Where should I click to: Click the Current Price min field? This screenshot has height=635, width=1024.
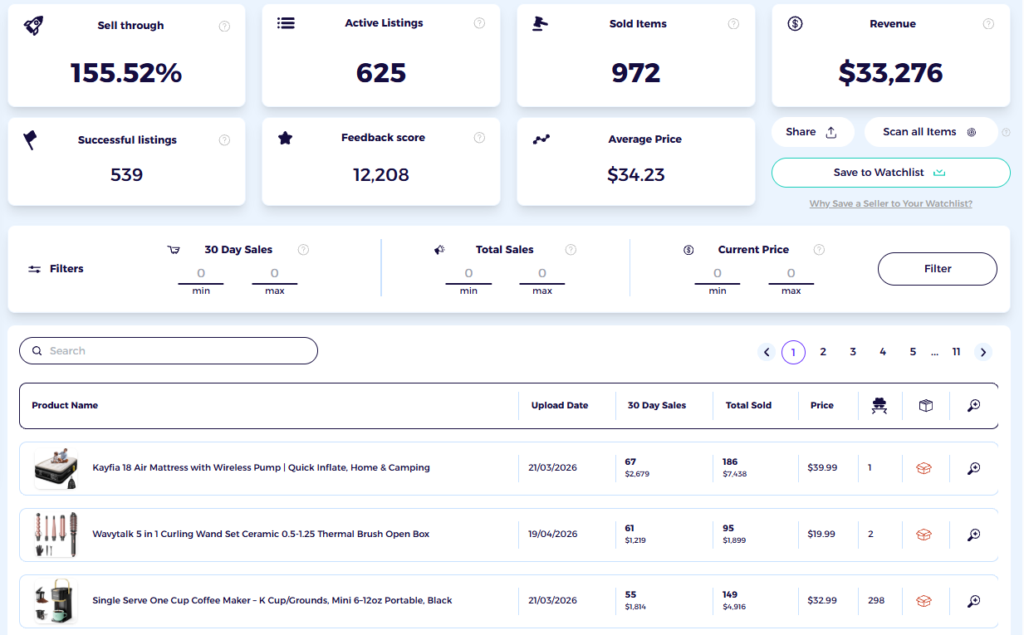[717, 274]
